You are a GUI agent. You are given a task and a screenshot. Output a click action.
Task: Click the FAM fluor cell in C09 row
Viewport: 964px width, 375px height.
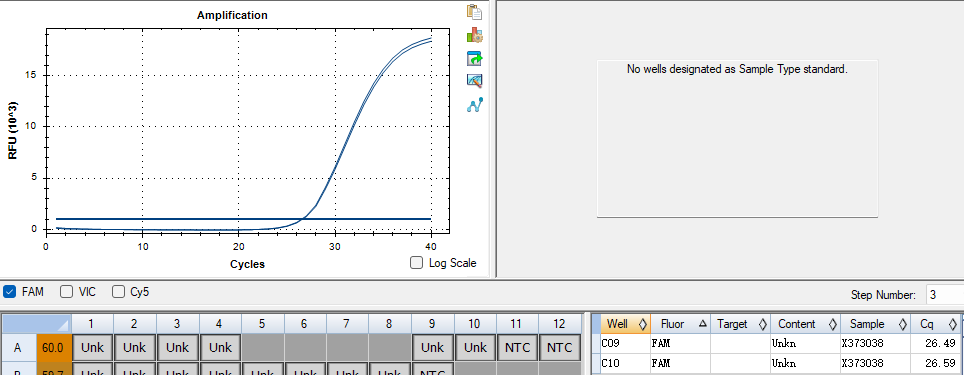point(681,344)
